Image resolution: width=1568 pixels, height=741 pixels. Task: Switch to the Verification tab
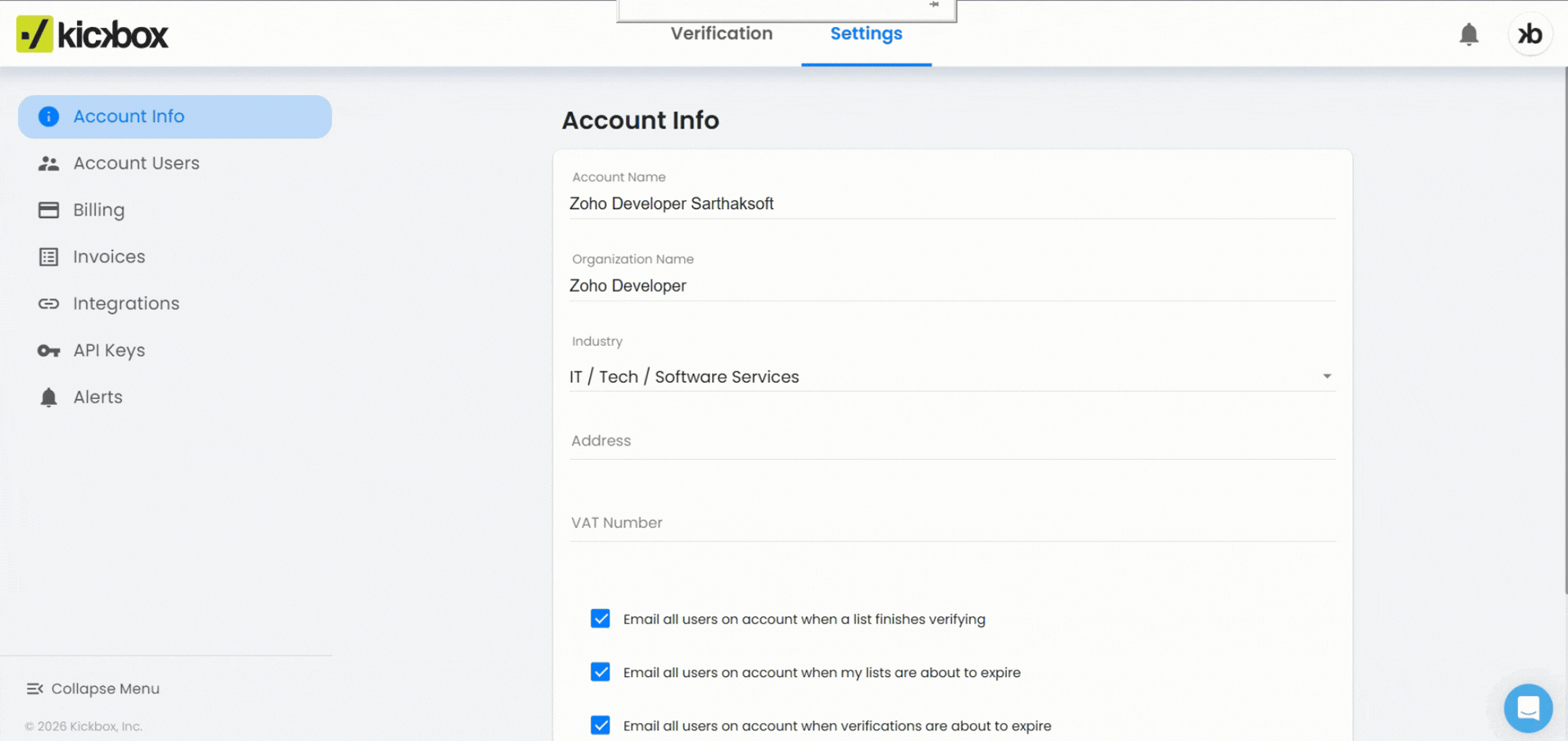[721, 34]
